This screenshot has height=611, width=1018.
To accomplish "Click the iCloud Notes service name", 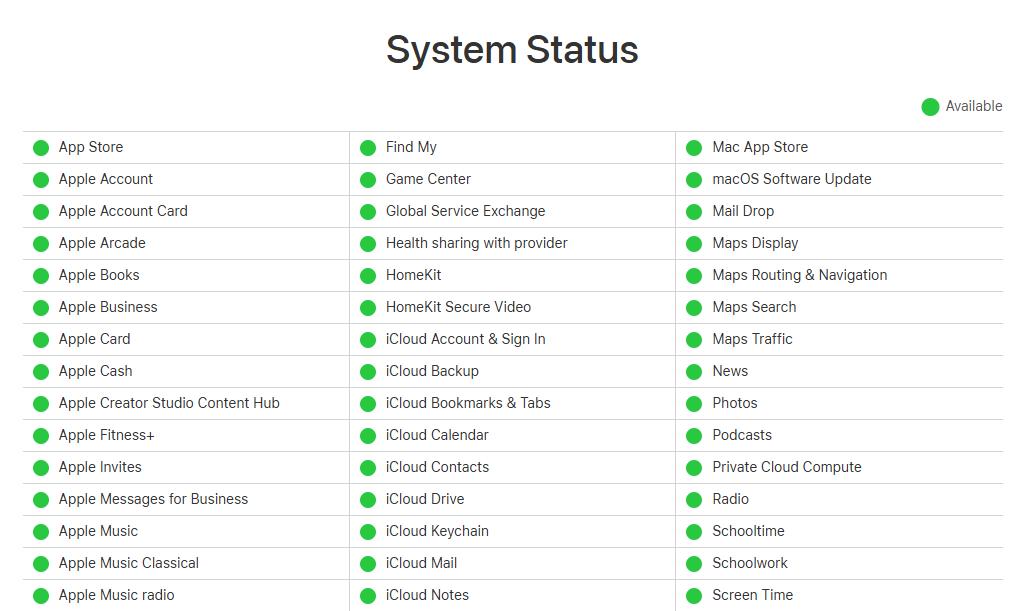I will (427, 595).
